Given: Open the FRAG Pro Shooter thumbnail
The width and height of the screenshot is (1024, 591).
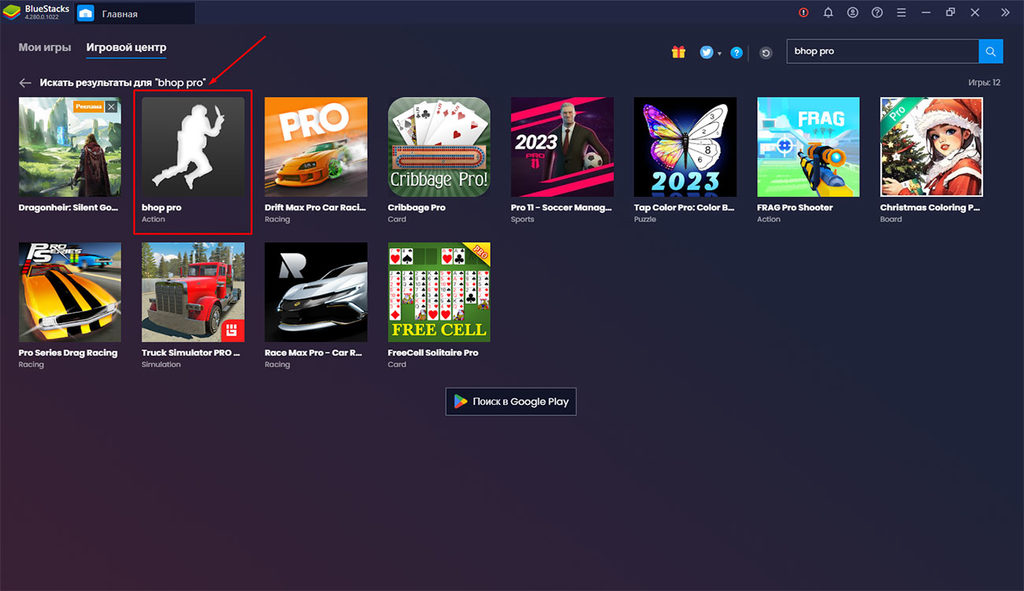Looking at the screenshot, I should click(x=808, y=147).
